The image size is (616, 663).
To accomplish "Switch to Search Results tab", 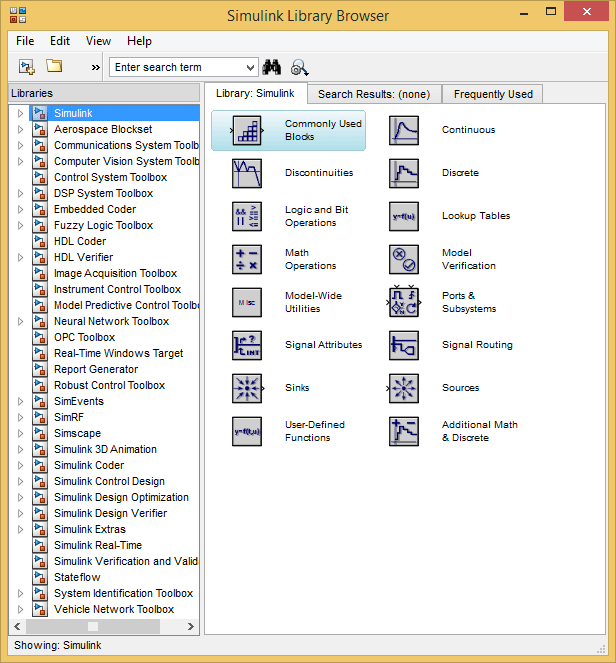I will 374,94.
